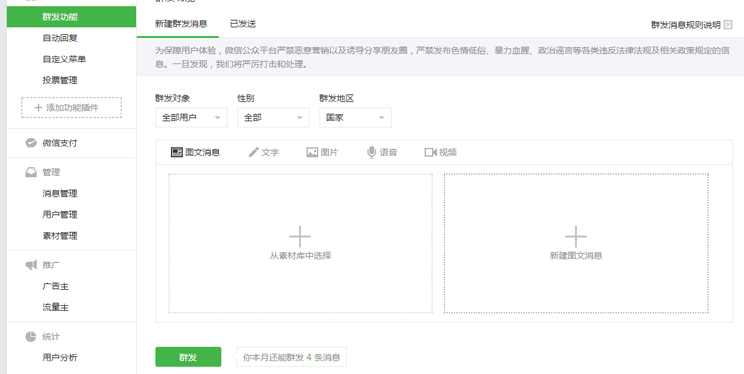Select the 语音 message type label
Viewport: 744px width, 374px height.
389,152
